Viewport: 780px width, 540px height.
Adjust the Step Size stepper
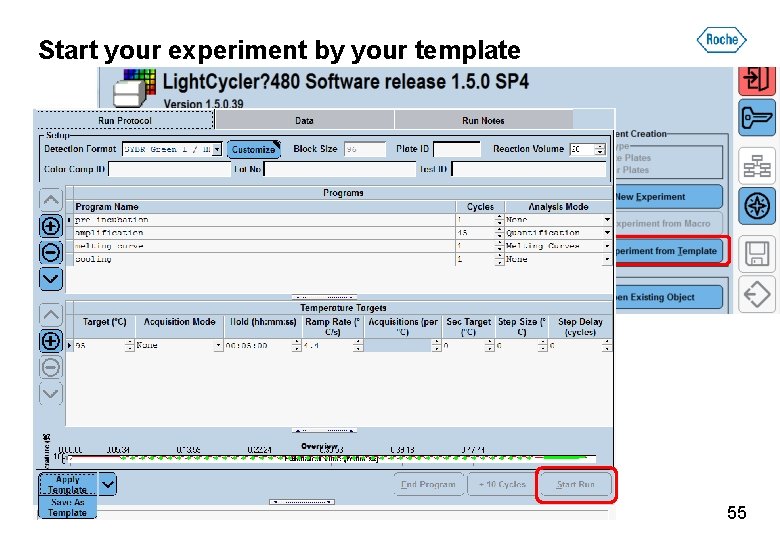542,345
